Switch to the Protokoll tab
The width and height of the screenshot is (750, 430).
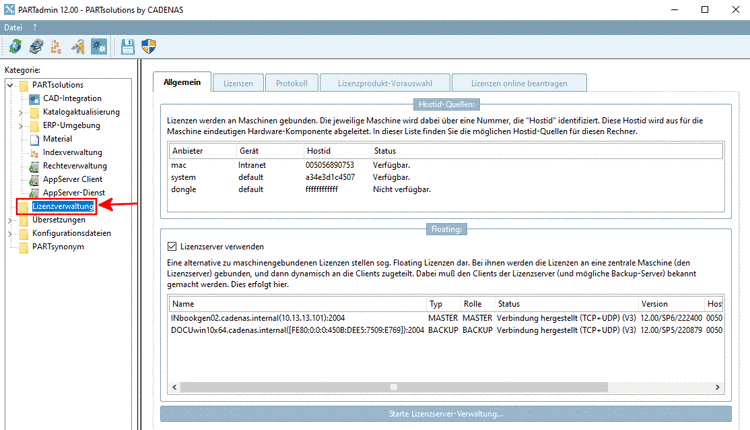click(x=292, y=83)
